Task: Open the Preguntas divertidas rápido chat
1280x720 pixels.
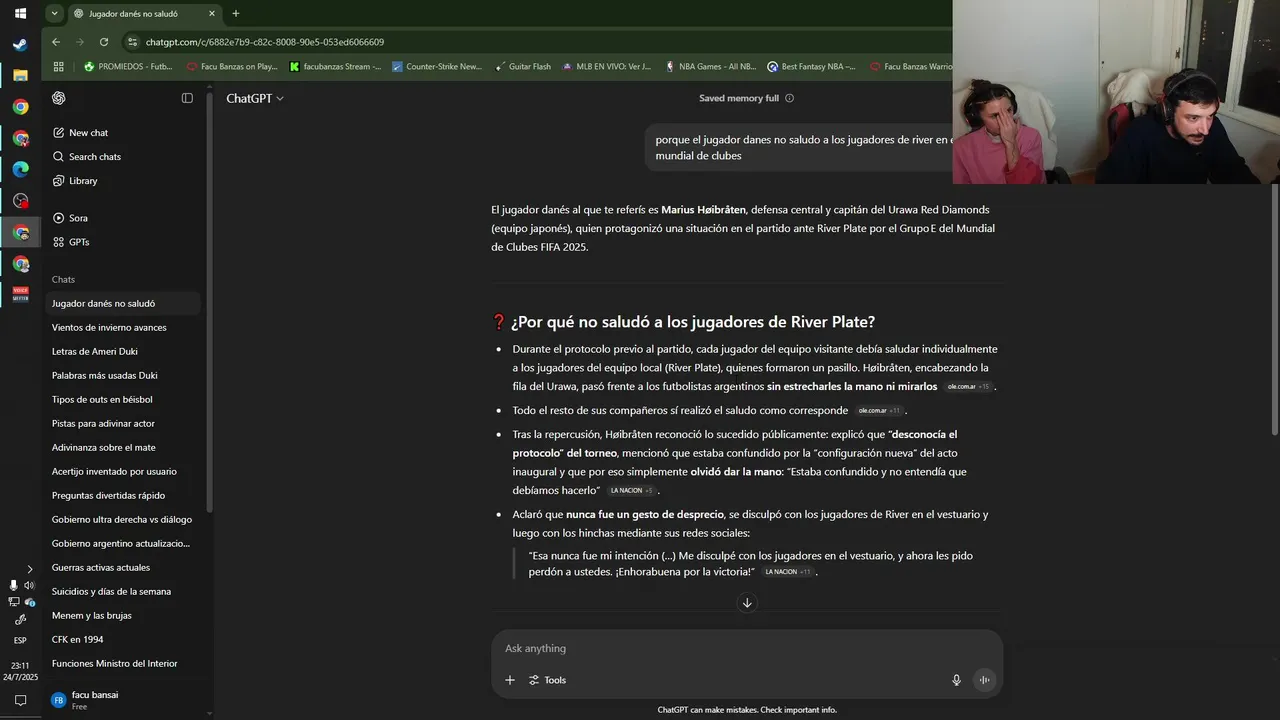Action: (x=124, y=495)
